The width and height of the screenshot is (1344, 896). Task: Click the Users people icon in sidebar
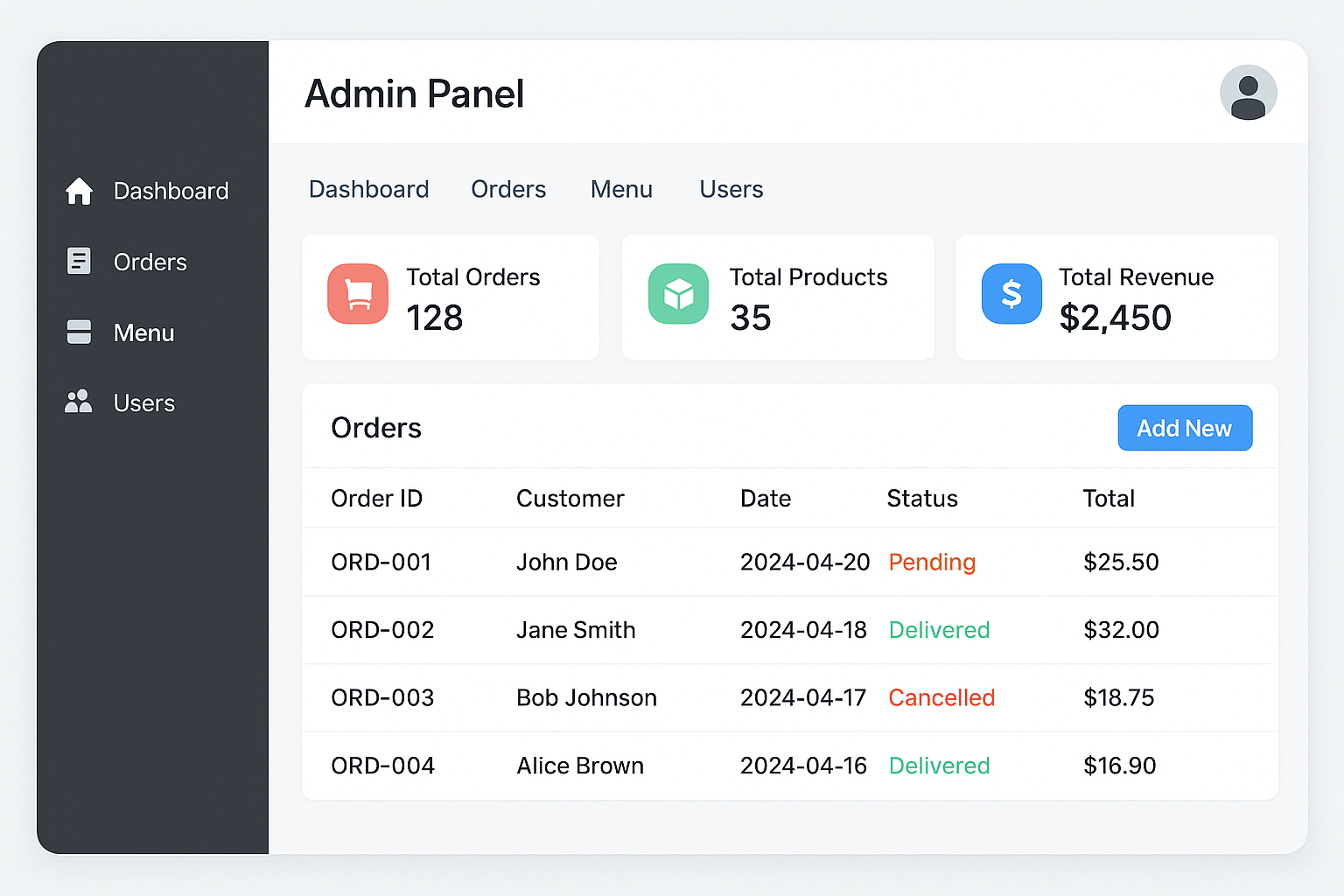pos(79,402)
